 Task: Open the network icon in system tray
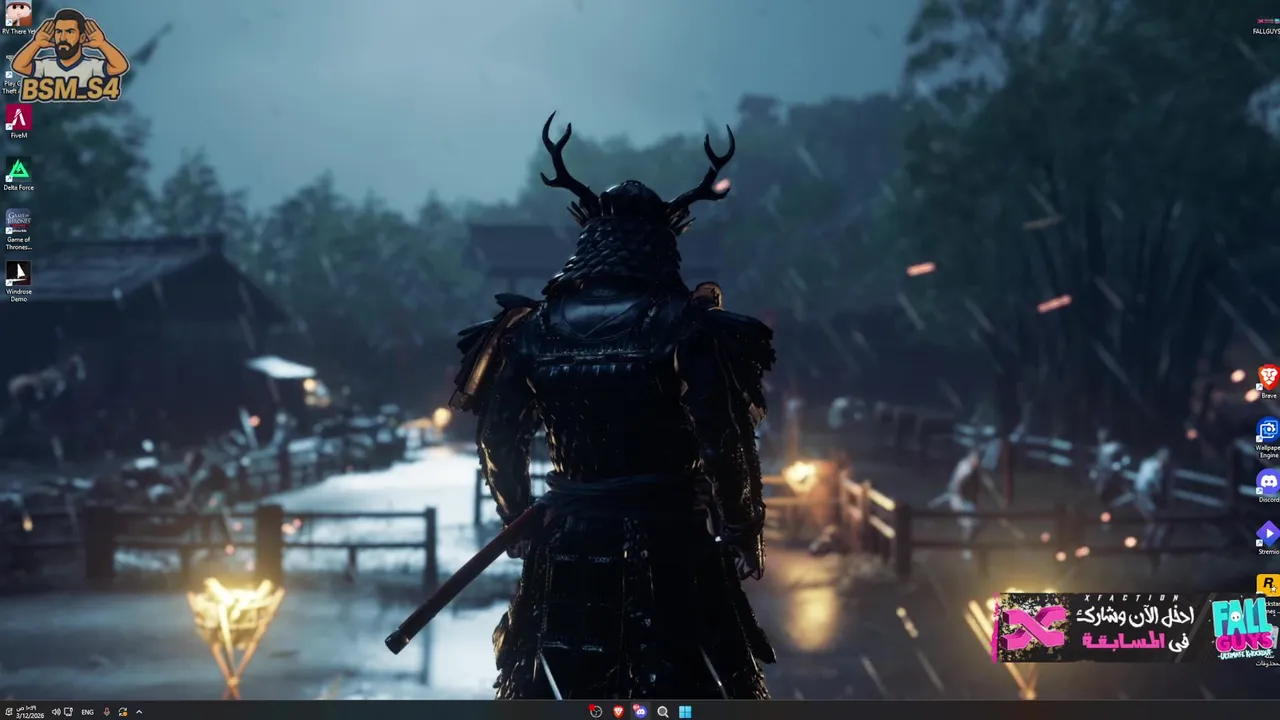pyautogui.click(x=68, y=712)
